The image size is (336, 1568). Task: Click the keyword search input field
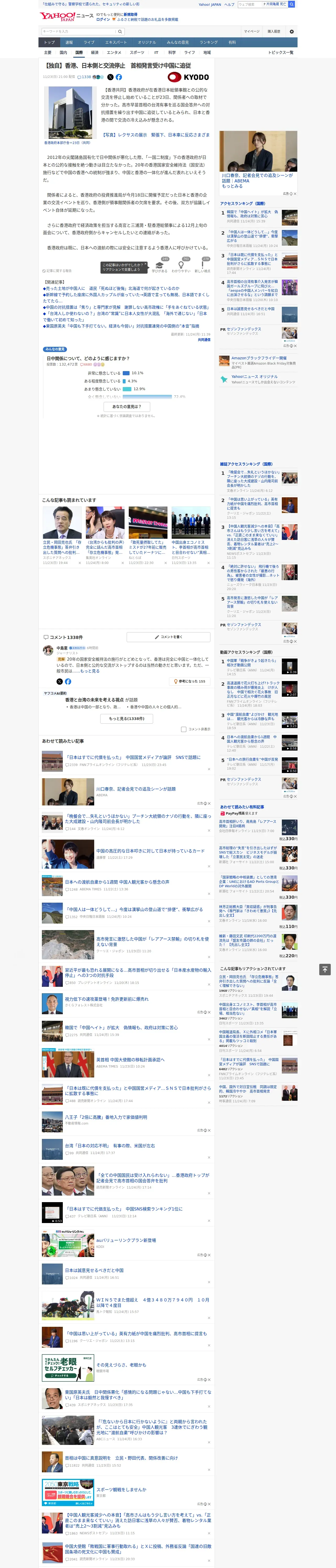pyautogui.click(x=79, y=32)
